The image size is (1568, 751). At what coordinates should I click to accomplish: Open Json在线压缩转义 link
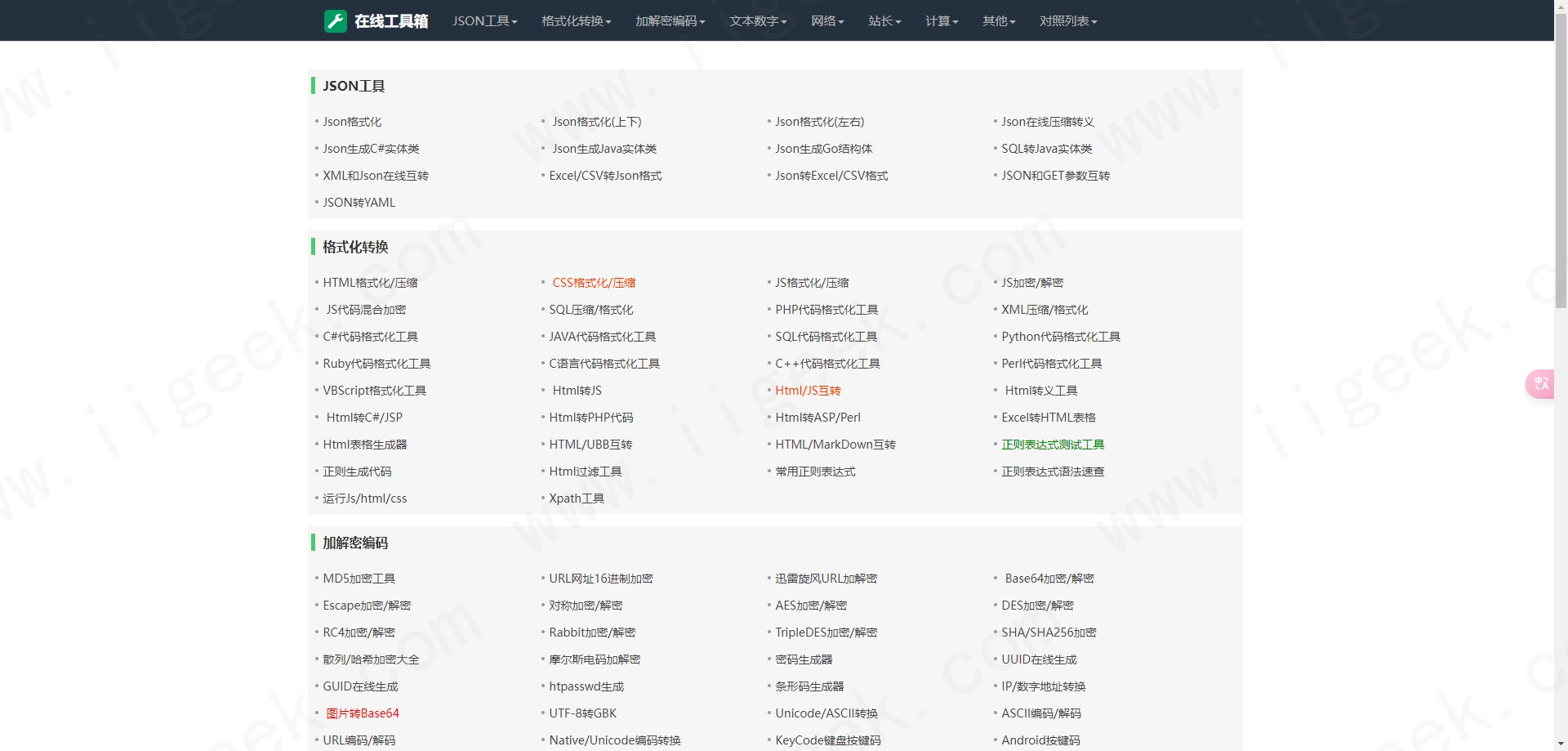tap(1048, 122)
